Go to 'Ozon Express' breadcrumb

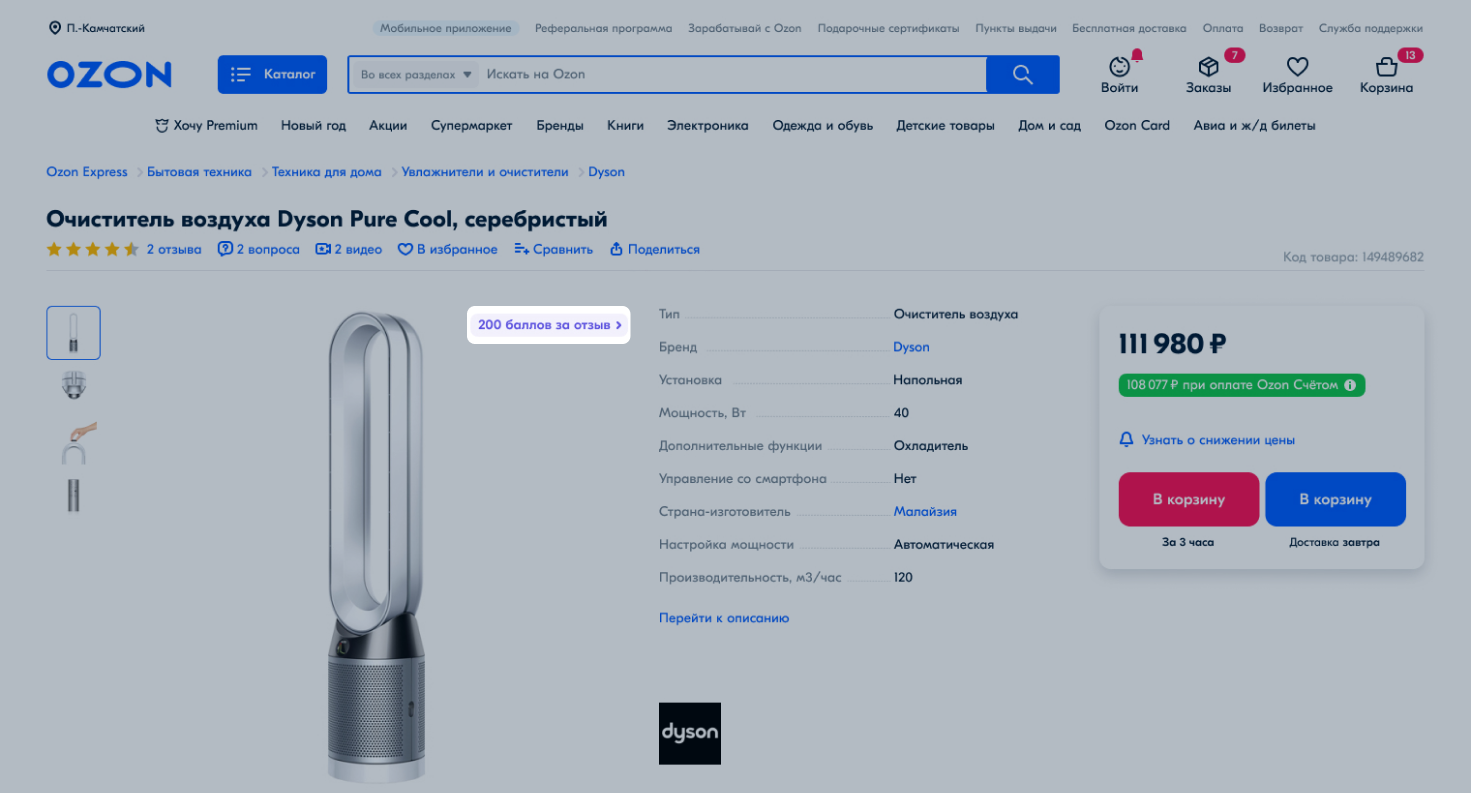pyautogui.click(x=87, y=172)
